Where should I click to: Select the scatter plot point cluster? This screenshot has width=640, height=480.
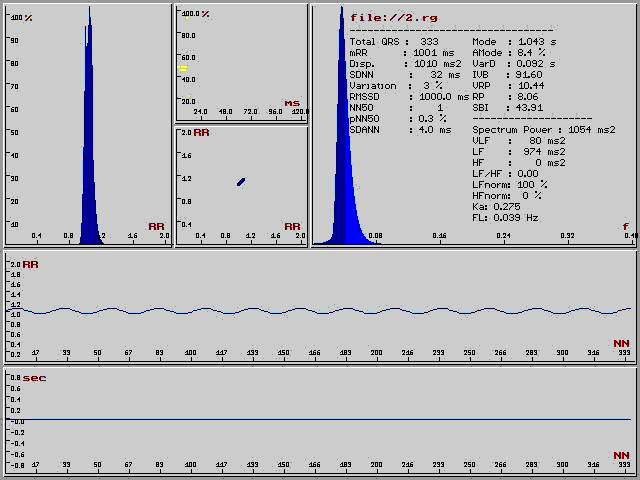tap(241, 181)
